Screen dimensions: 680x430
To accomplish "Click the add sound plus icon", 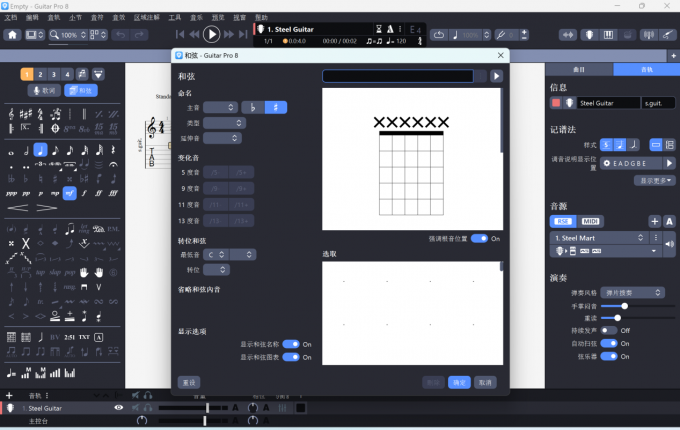I will click(x=654, y=221).
